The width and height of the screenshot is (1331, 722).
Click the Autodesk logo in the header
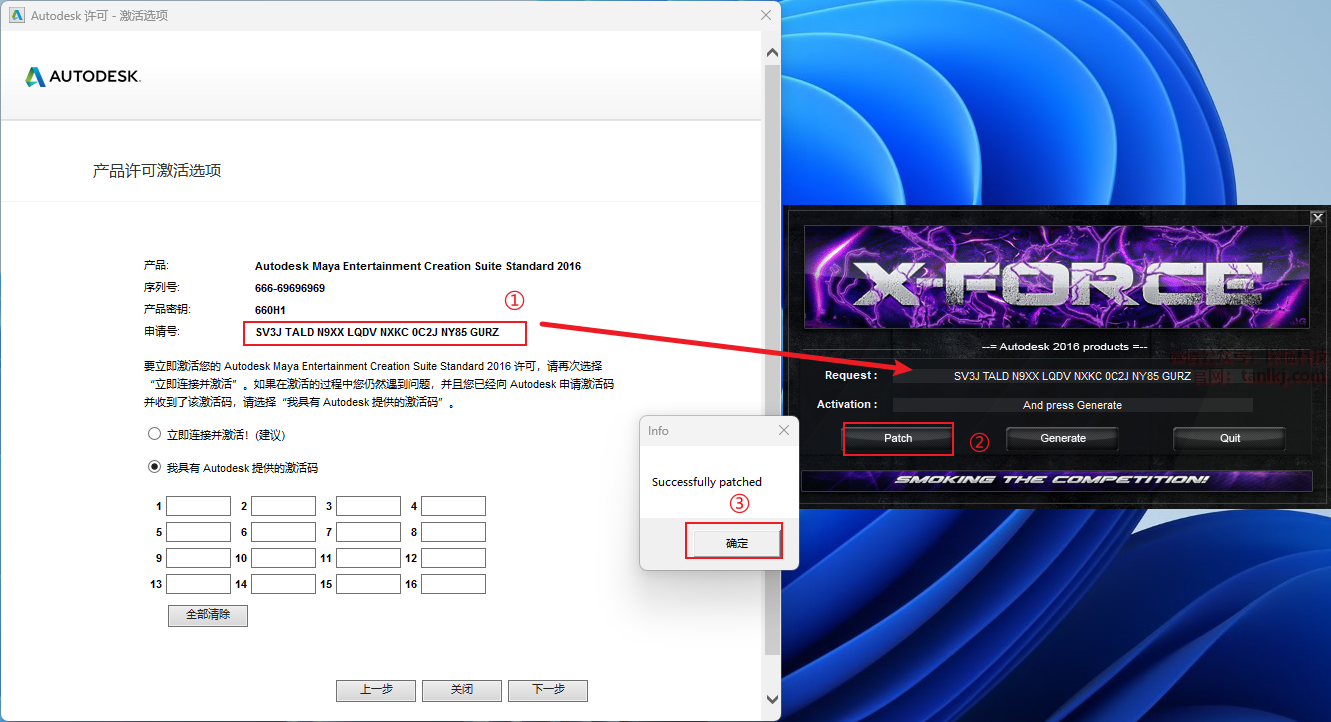tap(83, 77)
